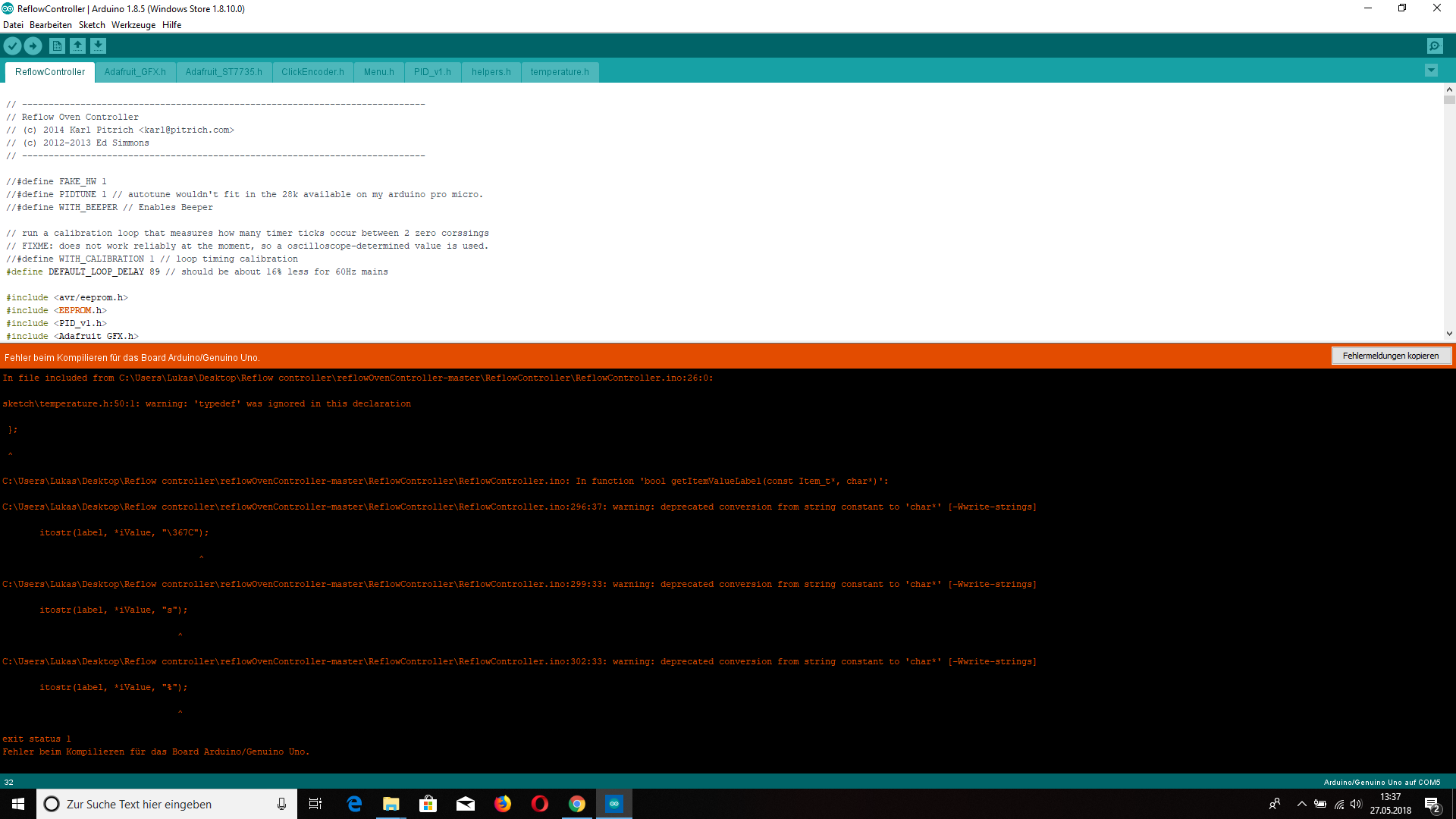Switch to the temperature.h tab
The height and width of the screenshot is (819, 1456).
click(560, 72)
